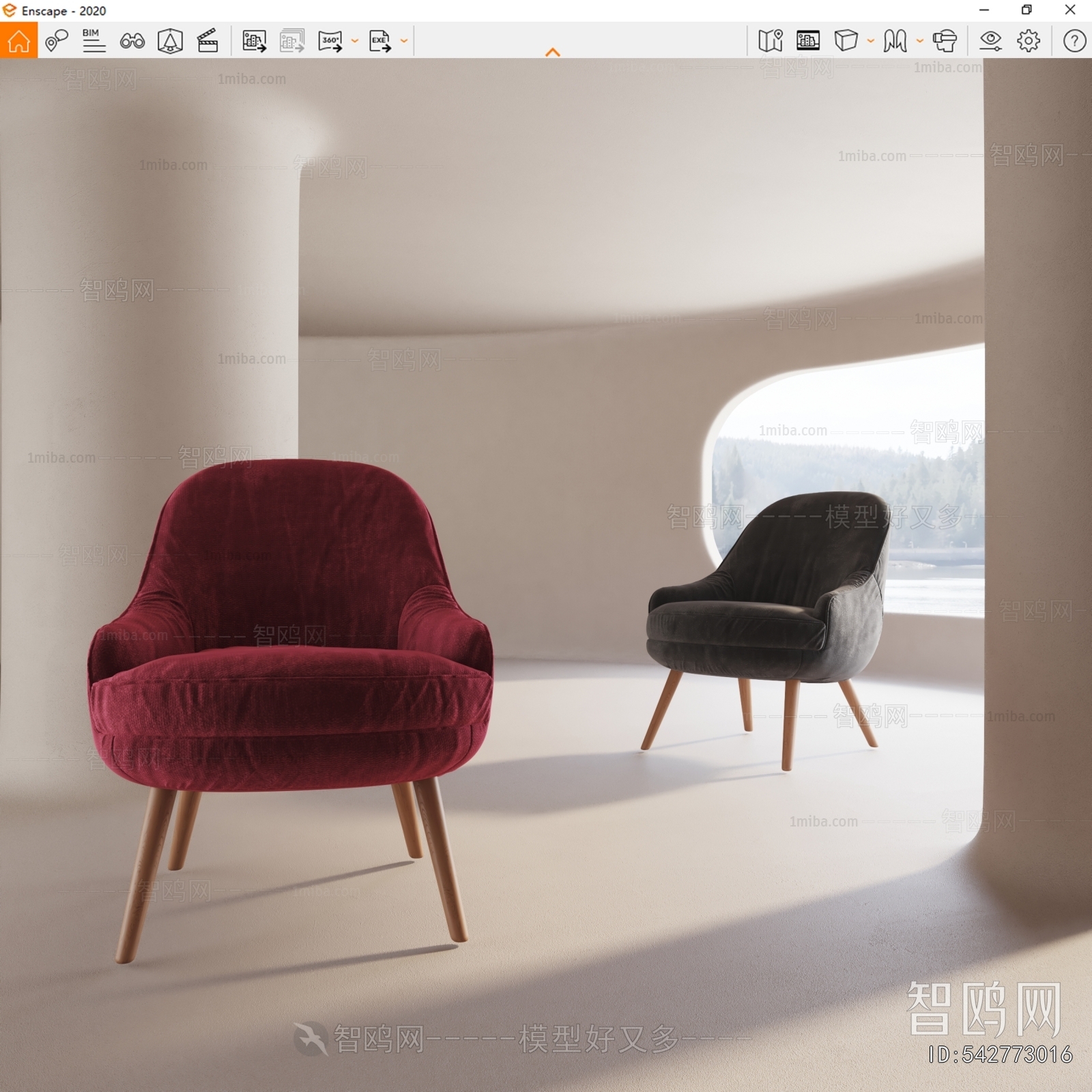The width and height of the screenshot is (1092, 1092).
Task: Enable the safe frame icon
Action: coord(170,41)
